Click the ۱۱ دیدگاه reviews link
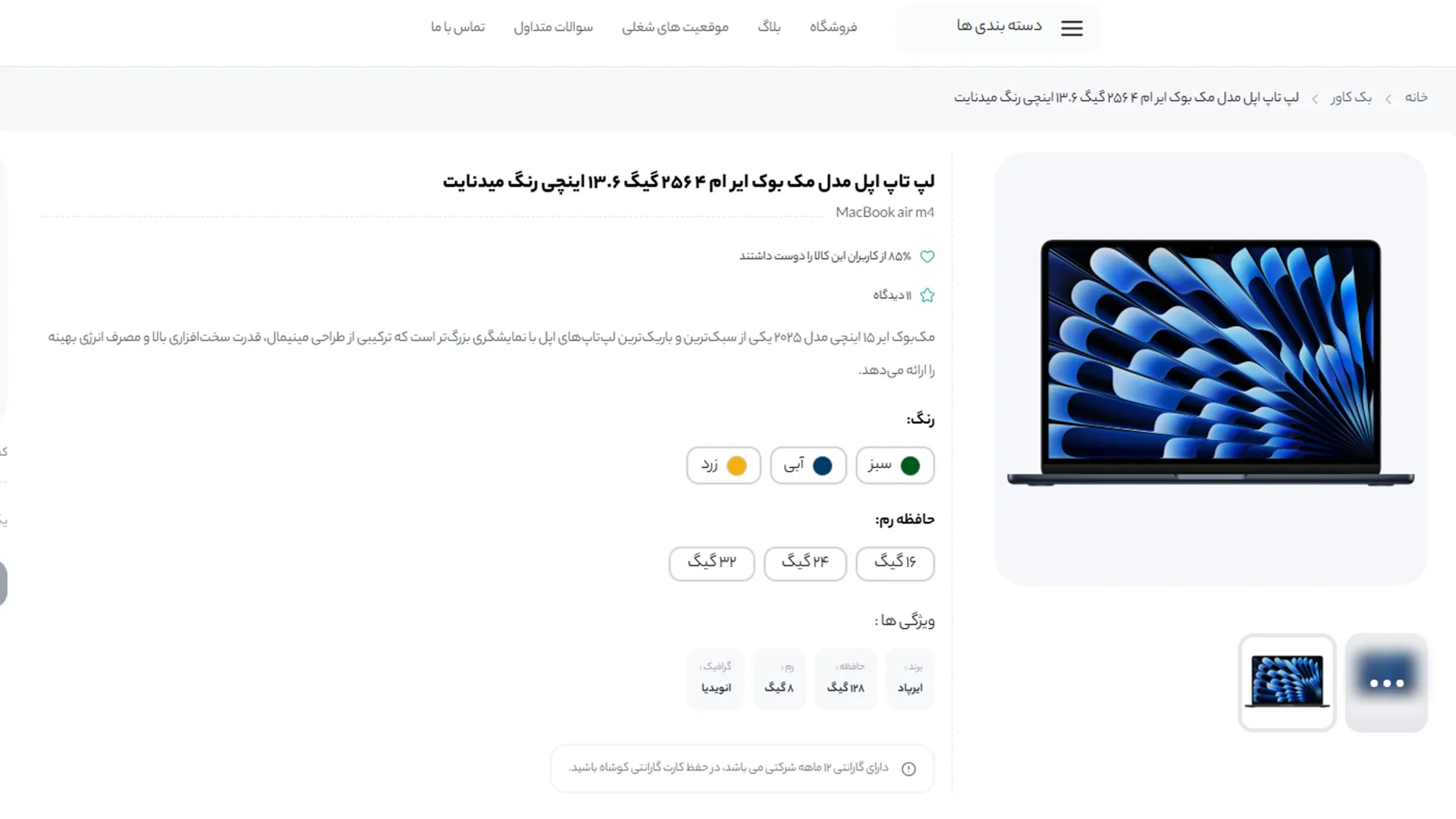1456x819 pixels. (x=892, y=295)
